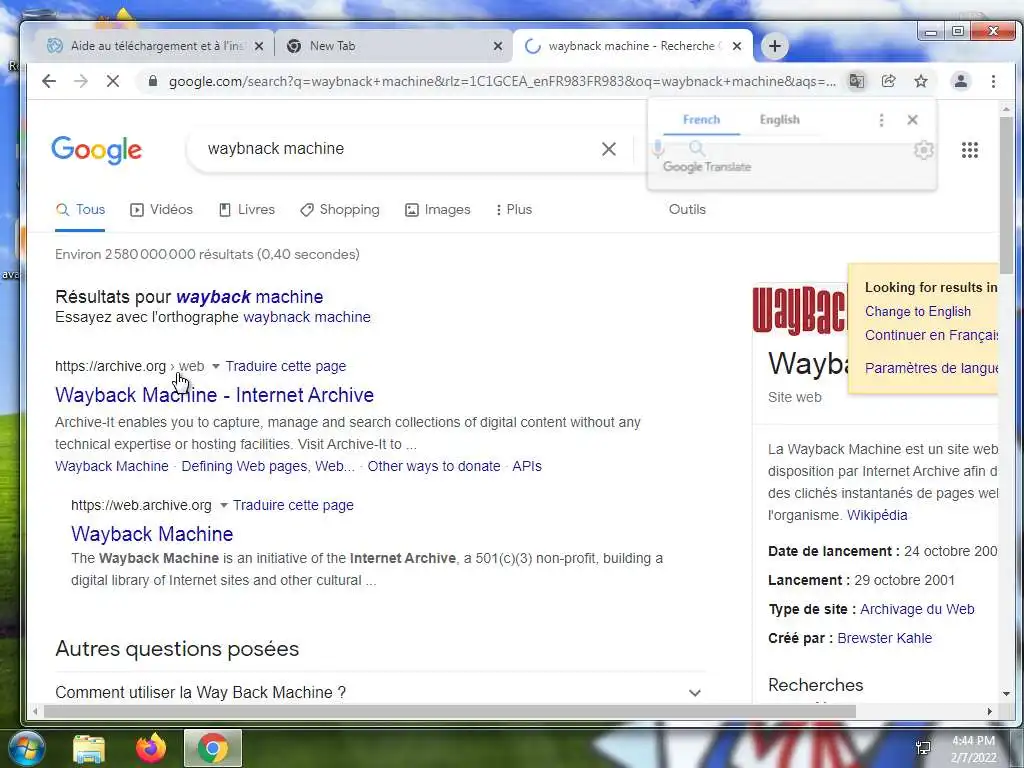Open the Outils search tools

687,210
